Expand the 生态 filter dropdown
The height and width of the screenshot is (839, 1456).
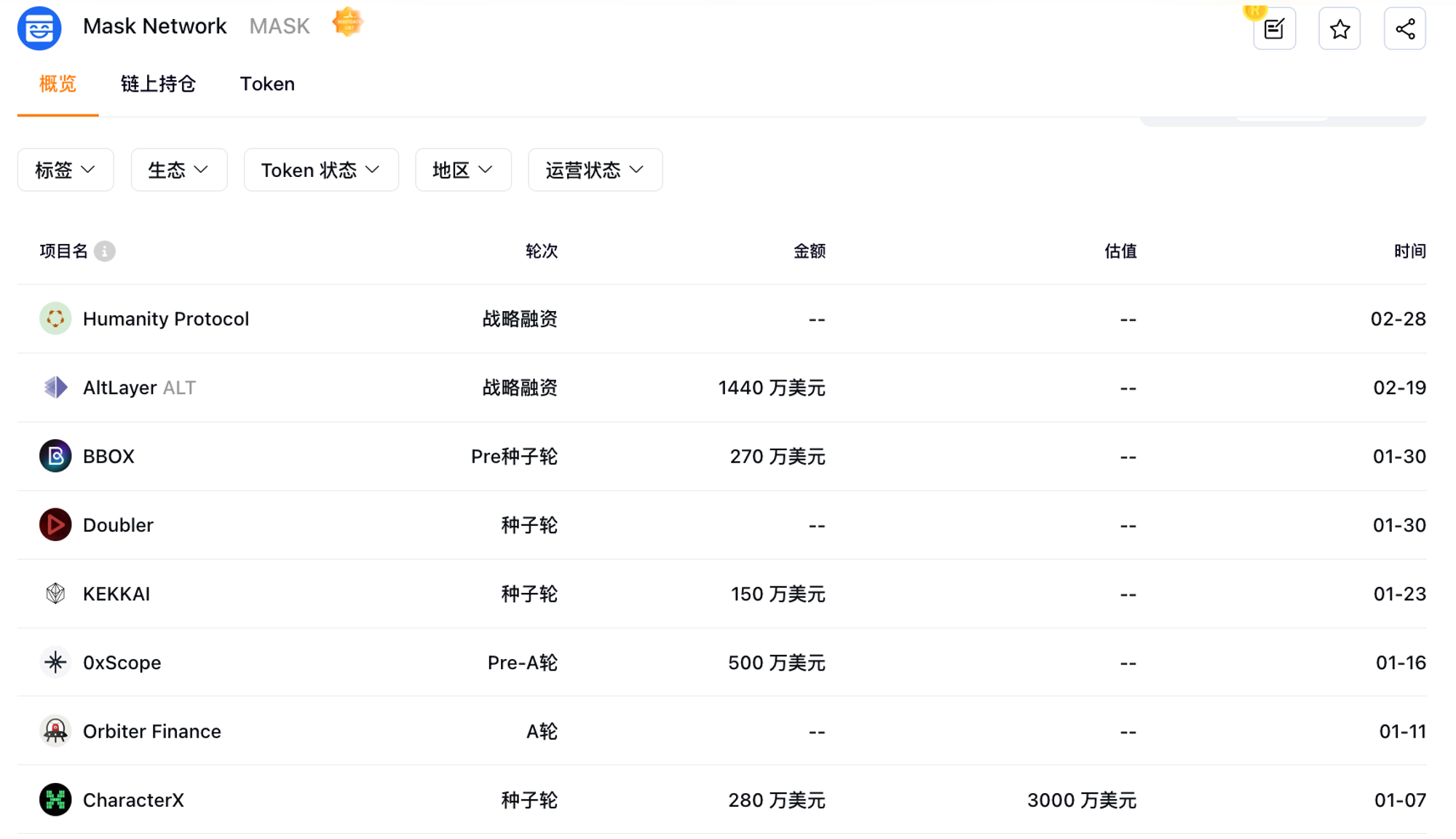tap(179, 170)
